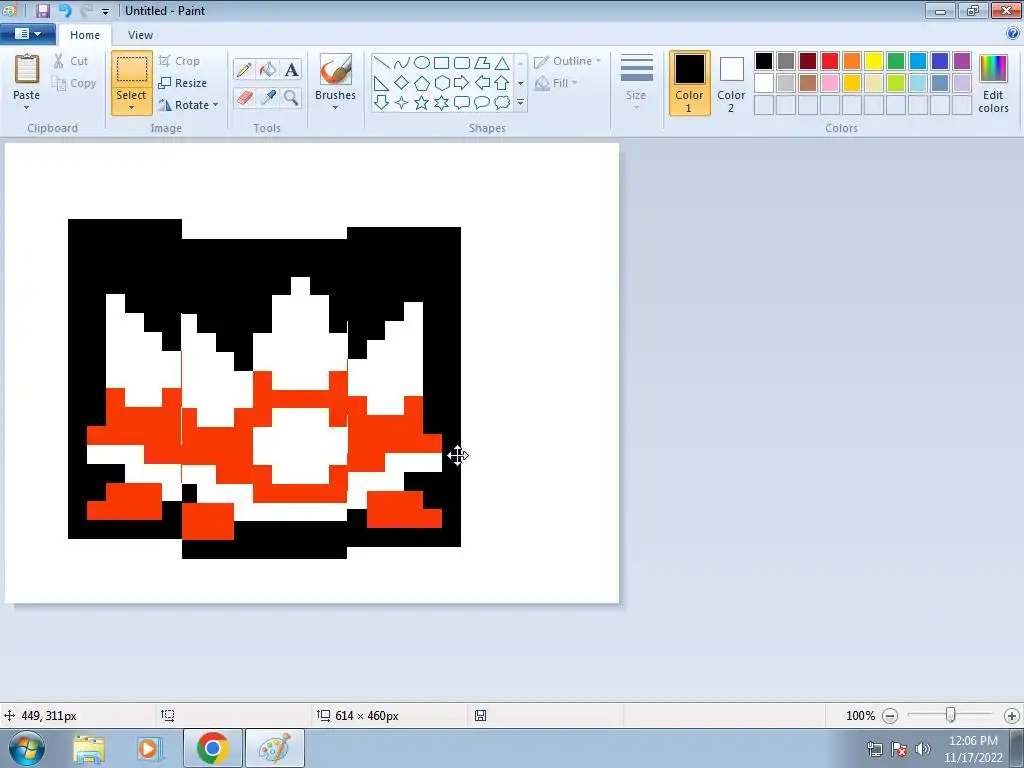Open the Brushes dropdown arrow
Viewport: 1024px width, 768px height.
point(336,108)
